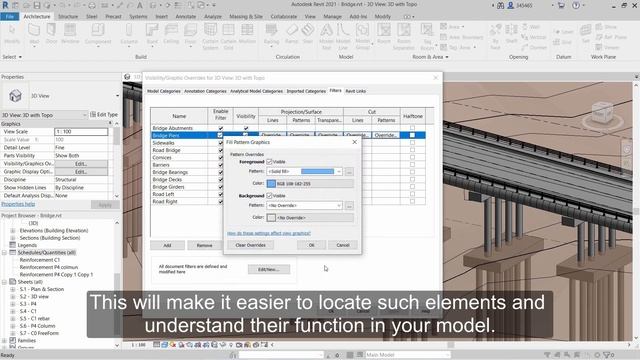Confirm Fill Pattern Graphics with OK
The height and width of the screenshot is (360, 640).
click(x=311, y=245)
